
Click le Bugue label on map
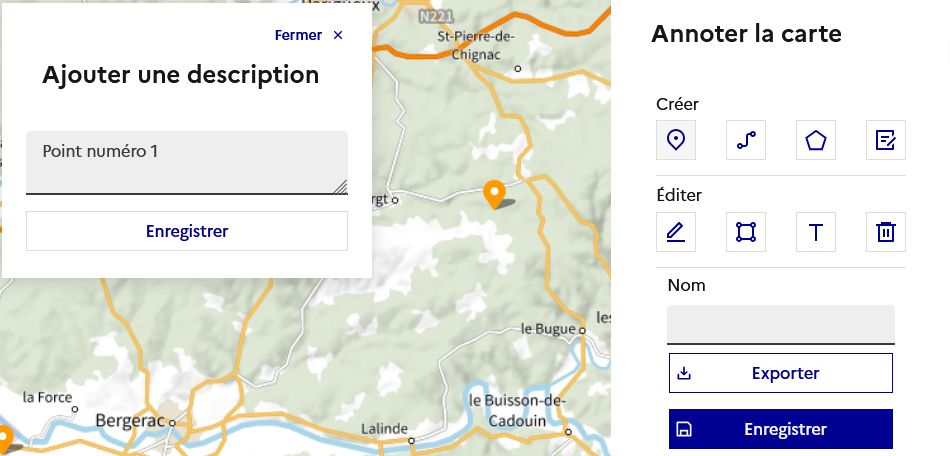pyautogui.click(x=548, y=328)
